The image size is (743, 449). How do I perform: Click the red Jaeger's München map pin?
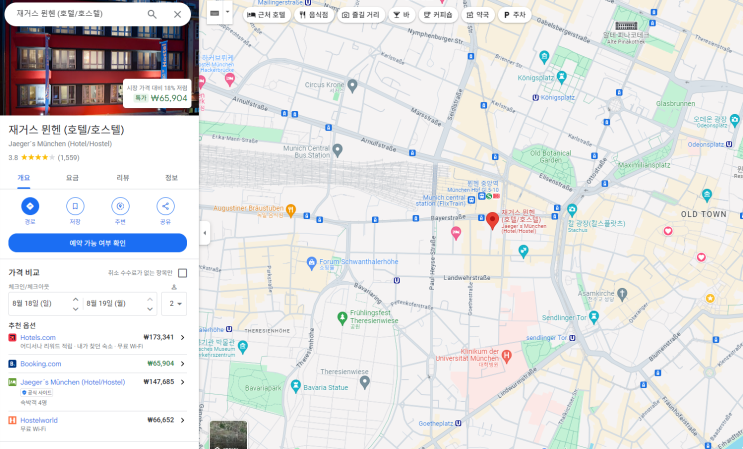pos(492,220)
